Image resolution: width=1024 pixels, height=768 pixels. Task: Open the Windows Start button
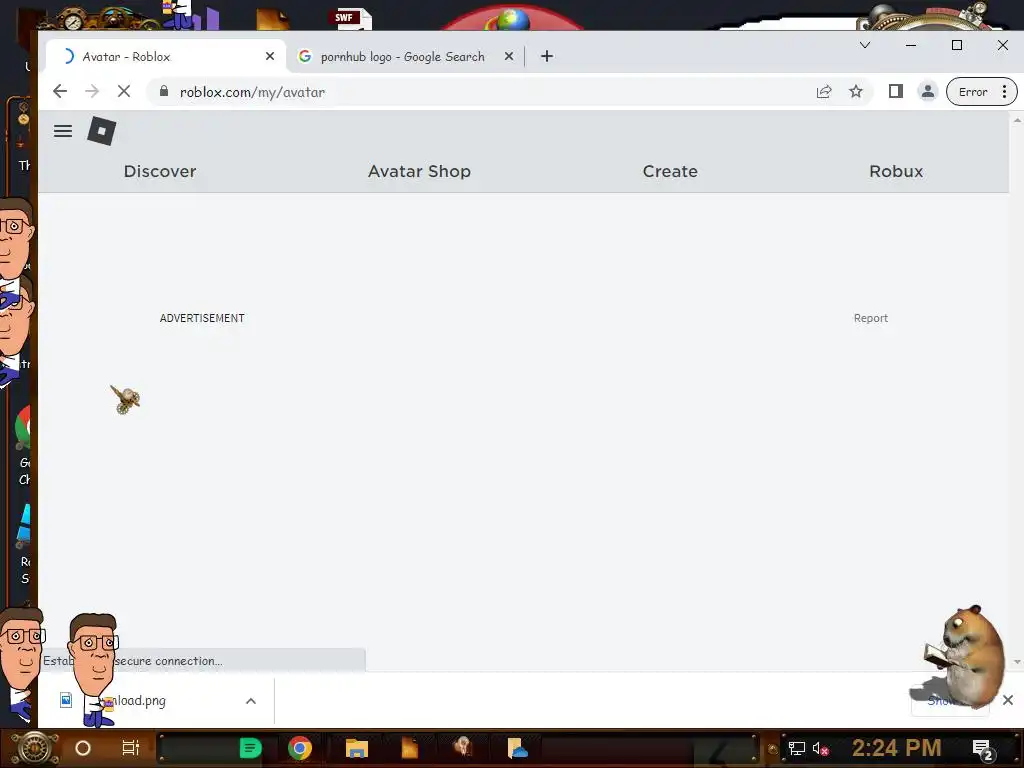click(x=34, y=748)
